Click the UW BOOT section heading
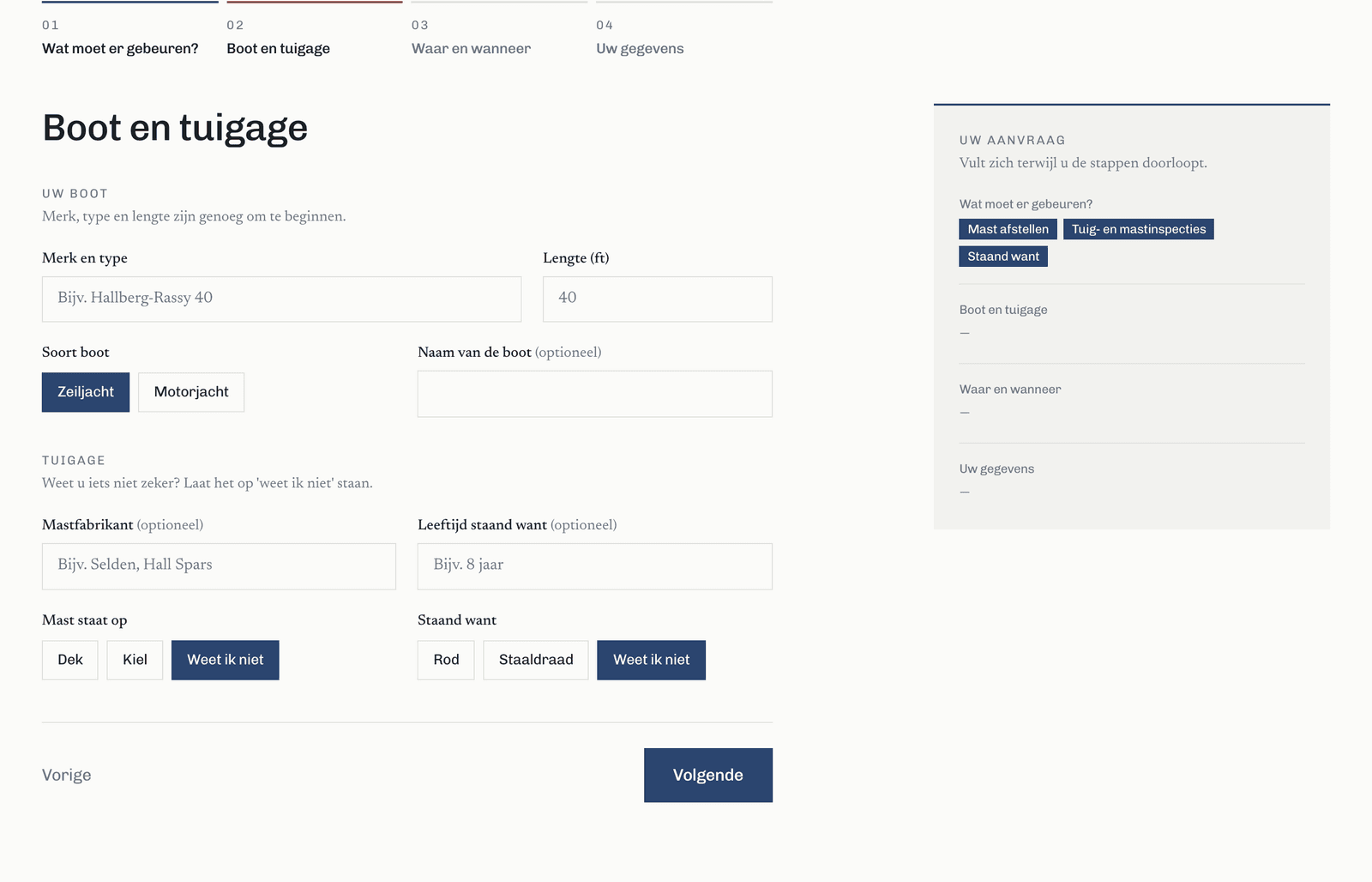This screenshot has height=882, width=1372. pyautogui.click(x=75, y=194)
